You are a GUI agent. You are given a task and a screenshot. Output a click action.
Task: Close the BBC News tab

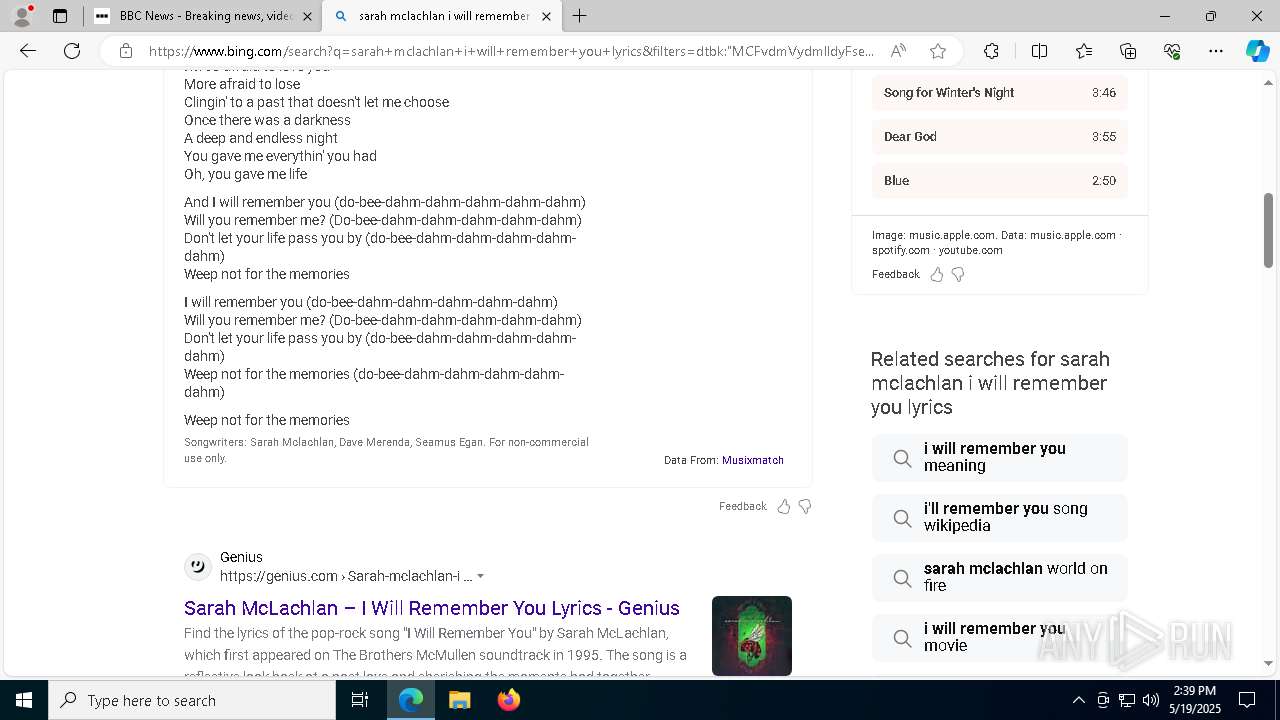(307, 16)
